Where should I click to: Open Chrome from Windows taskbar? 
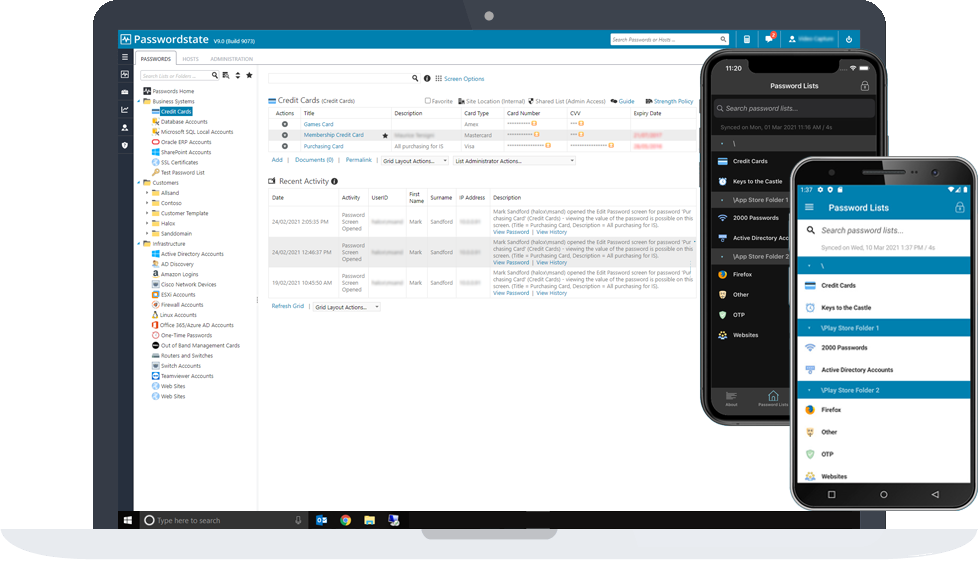point(346,520)
